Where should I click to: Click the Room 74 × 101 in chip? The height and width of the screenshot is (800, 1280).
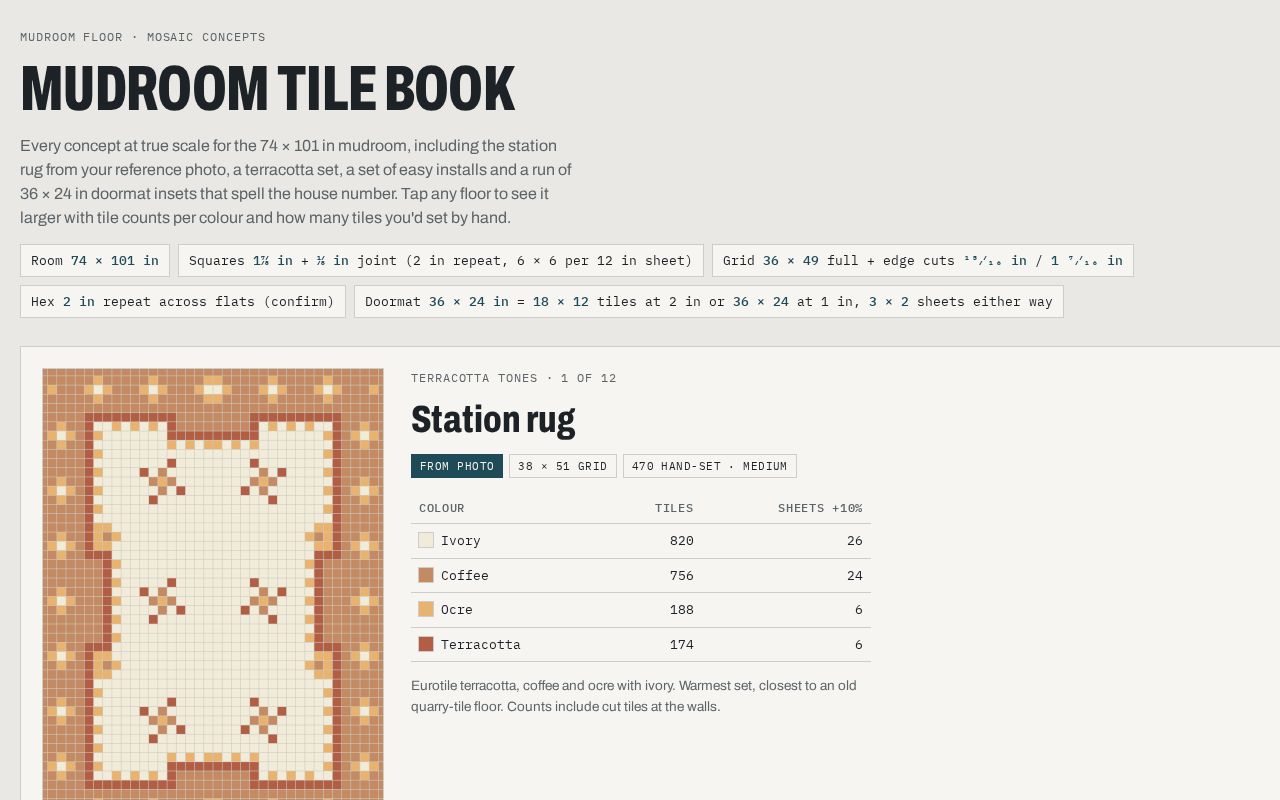[95, 260]
